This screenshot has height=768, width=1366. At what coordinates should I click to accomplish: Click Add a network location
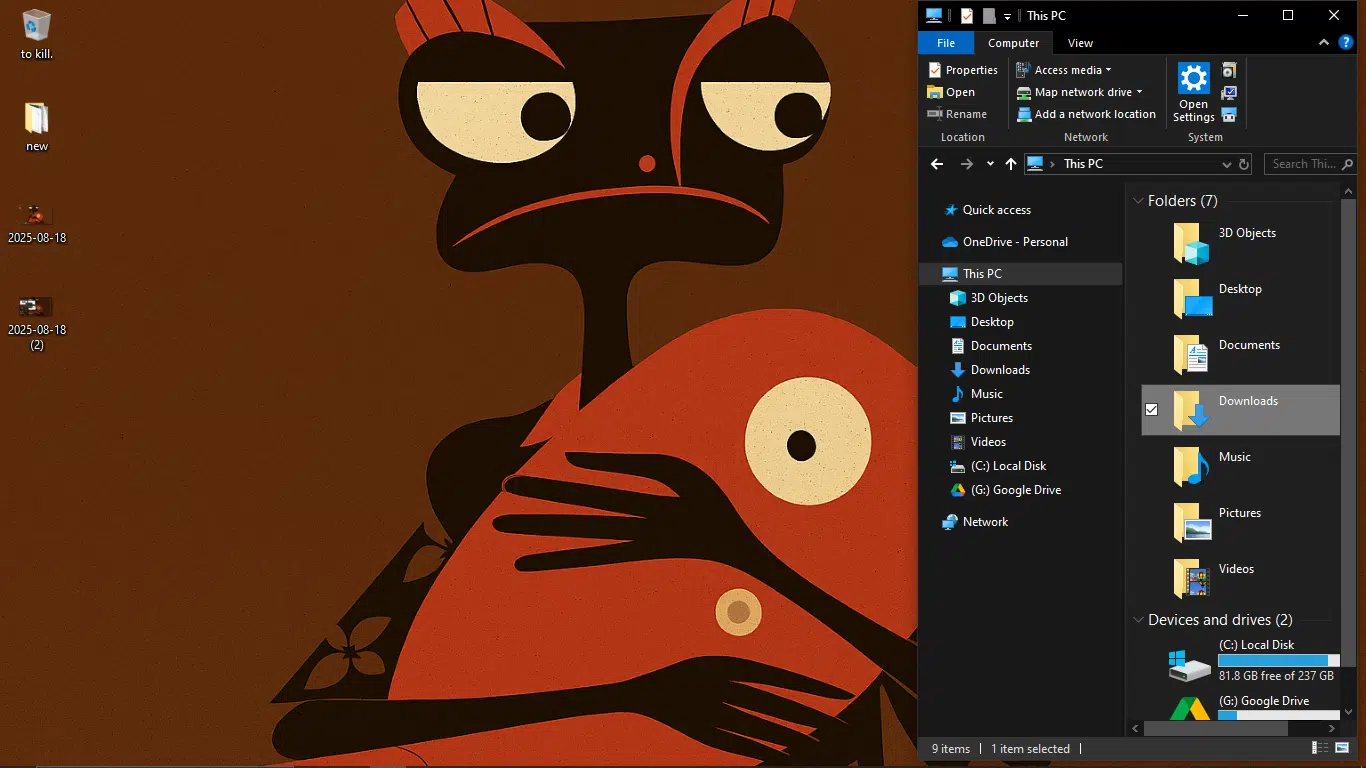1086,114
